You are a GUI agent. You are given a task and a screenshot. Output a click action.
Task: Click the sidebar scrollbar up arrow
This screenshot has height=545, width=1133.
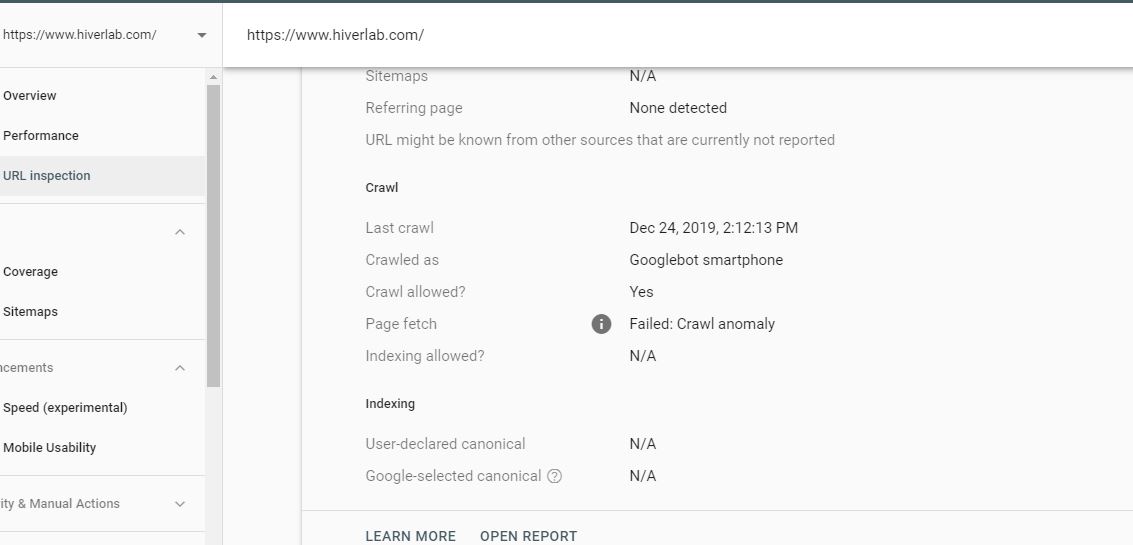[x=213, y=77]
